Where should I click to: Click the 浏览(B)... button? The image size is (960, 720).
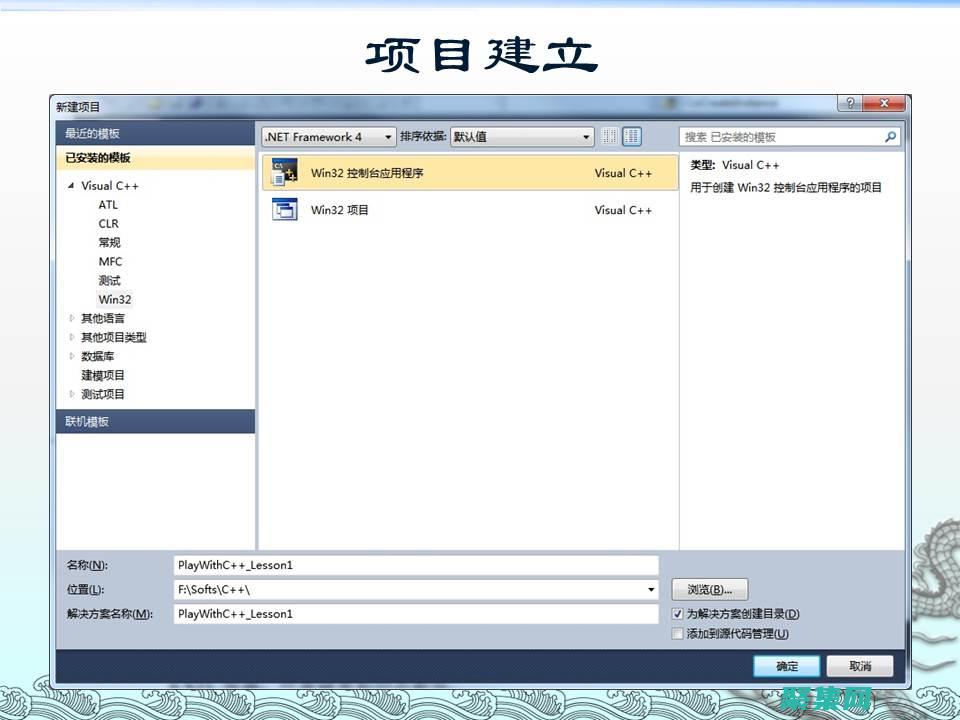coord(710,590)
